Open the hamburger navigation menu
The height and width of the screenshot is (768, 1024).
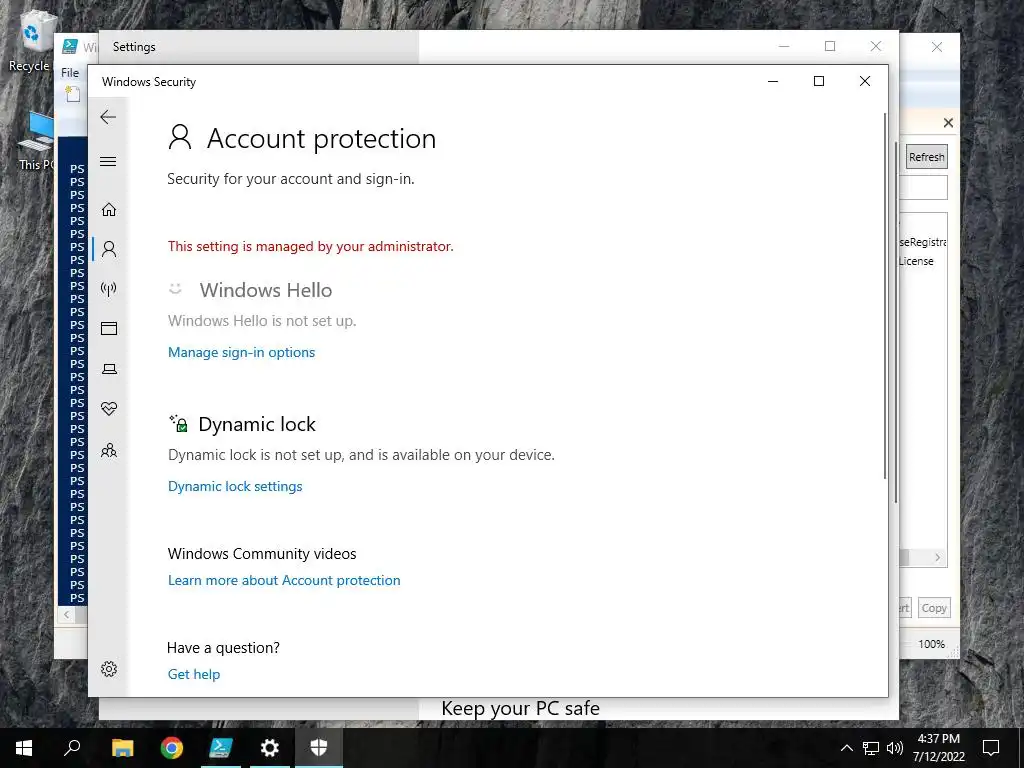click(108, 161)
